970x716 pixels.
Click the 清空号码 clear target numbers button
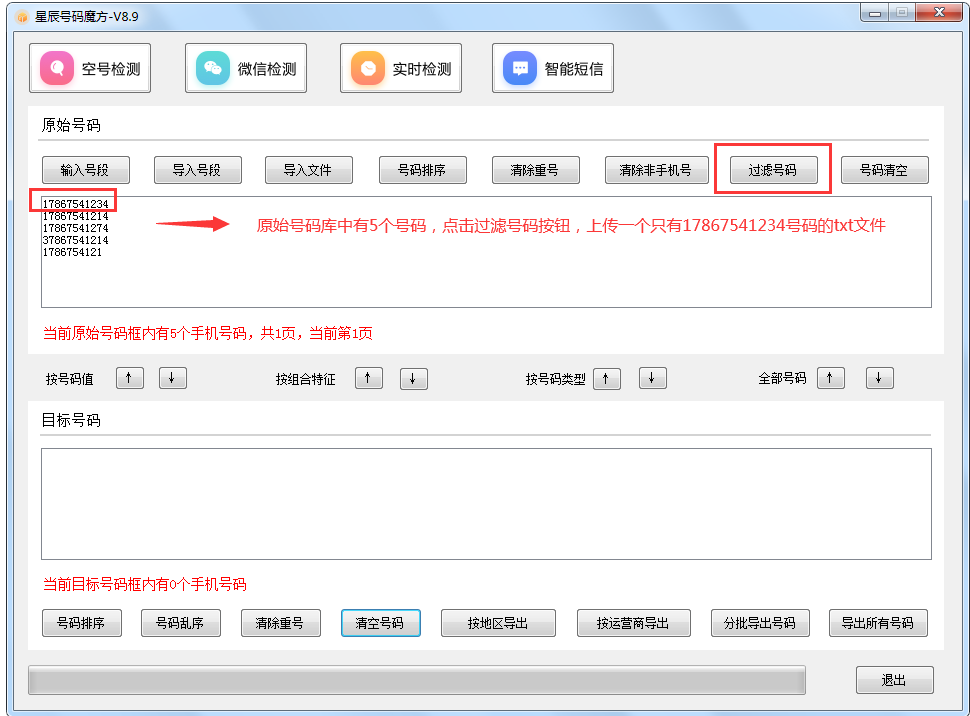[380, 622]
